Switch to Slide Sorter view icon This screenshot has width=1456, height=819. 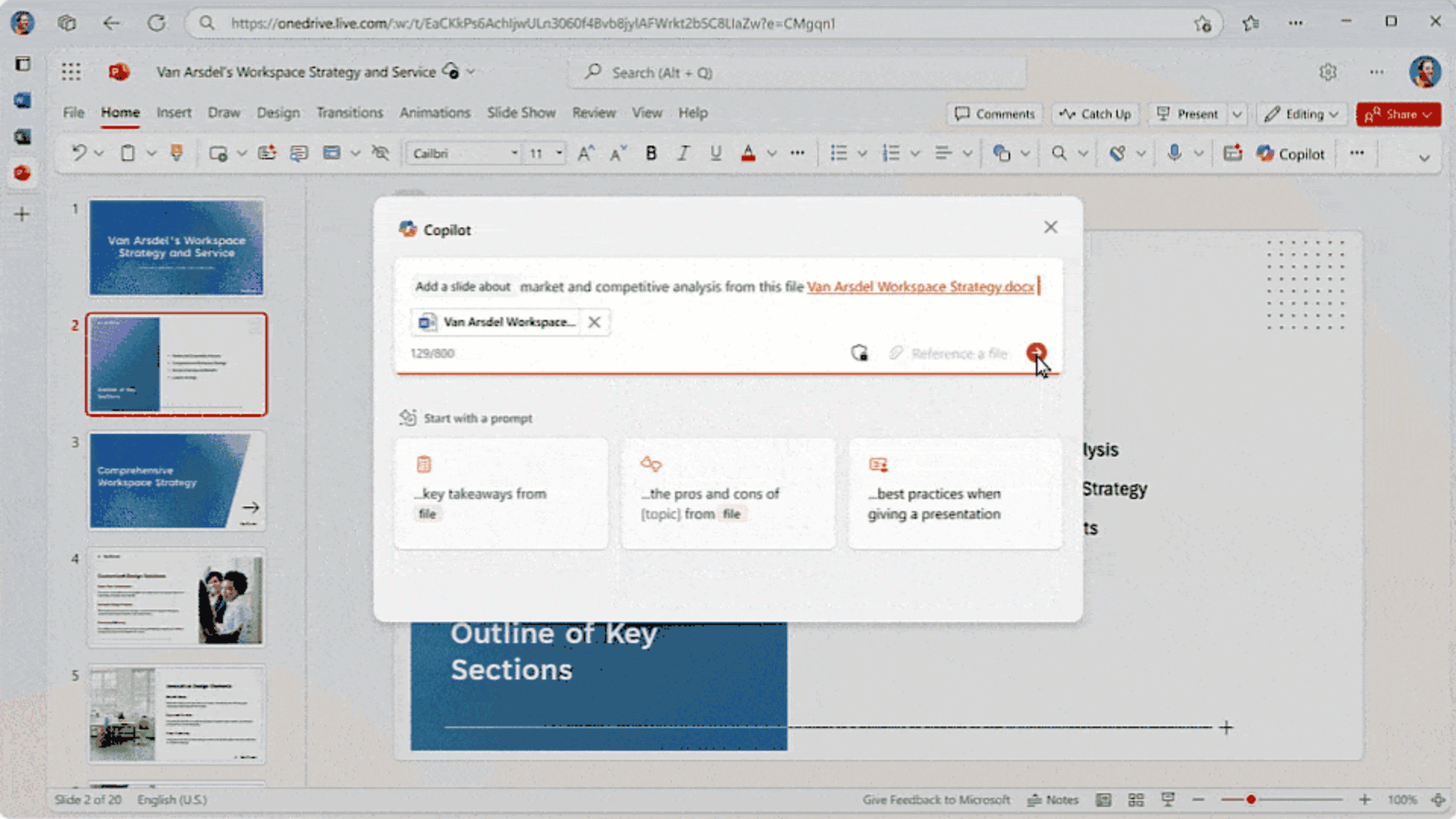click(1135, 799)
